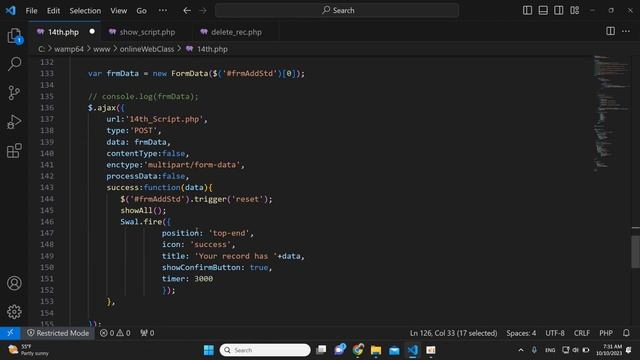Open the taskbar clock and date
640x360 pixels.
pos(609,350)
